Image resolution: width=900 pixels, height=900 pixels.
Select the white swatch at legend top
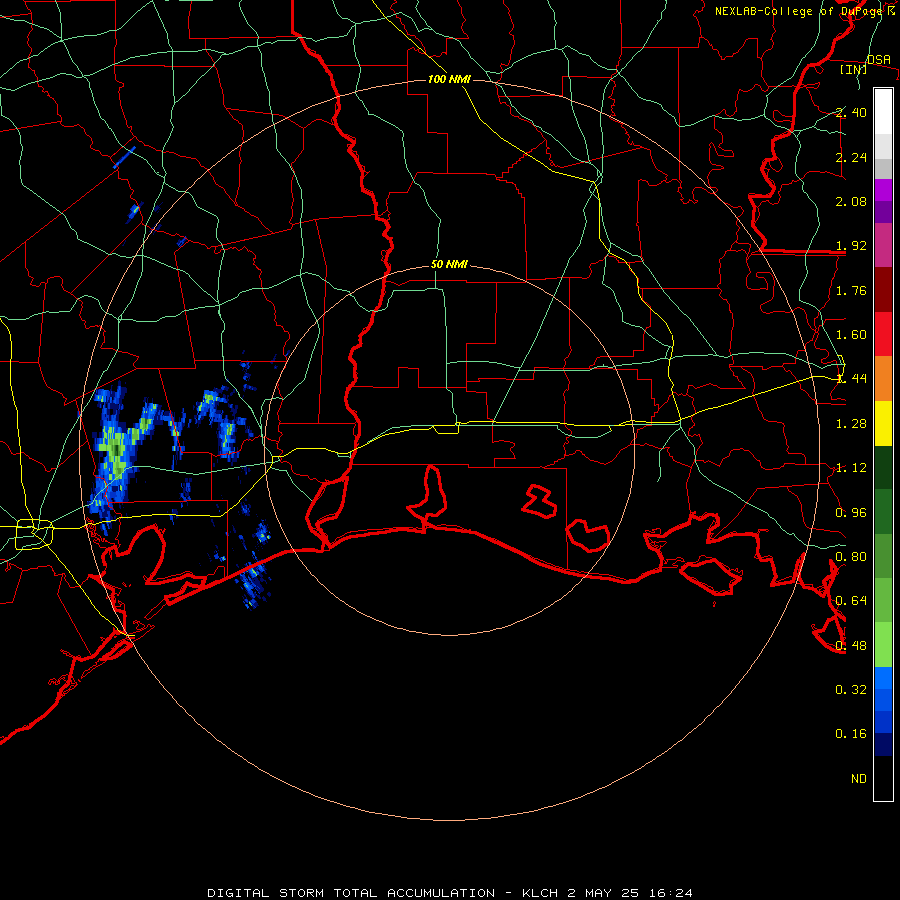point(883,111)
